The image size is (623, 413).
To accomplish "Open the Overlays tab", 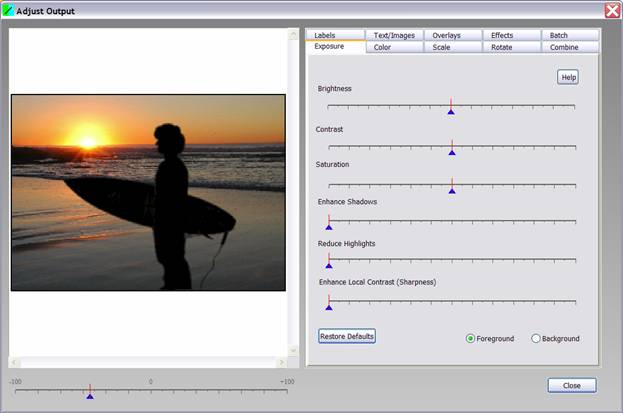I will [453, 35].
